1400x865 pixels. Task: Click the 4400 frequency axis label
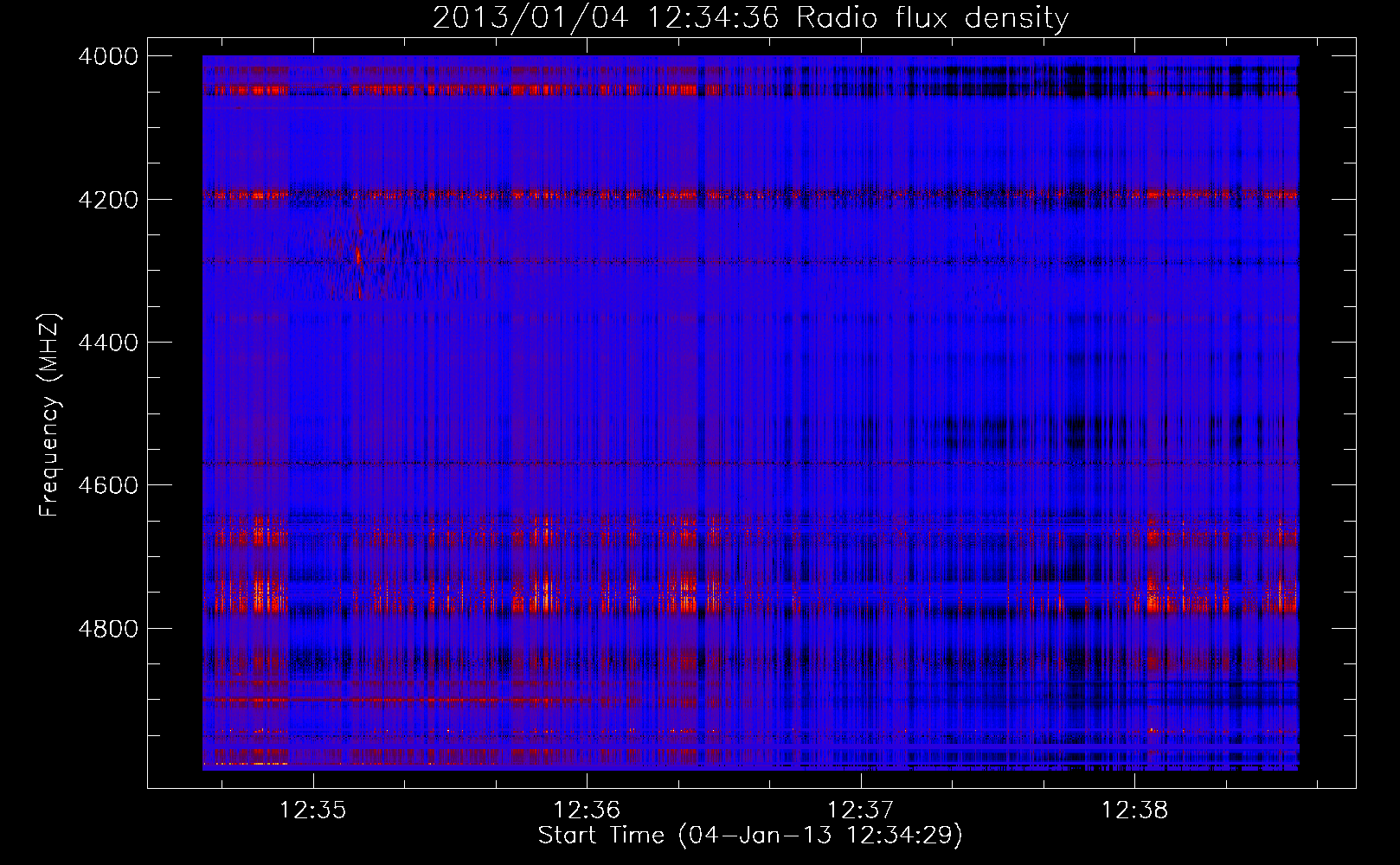tap(108, 343)
